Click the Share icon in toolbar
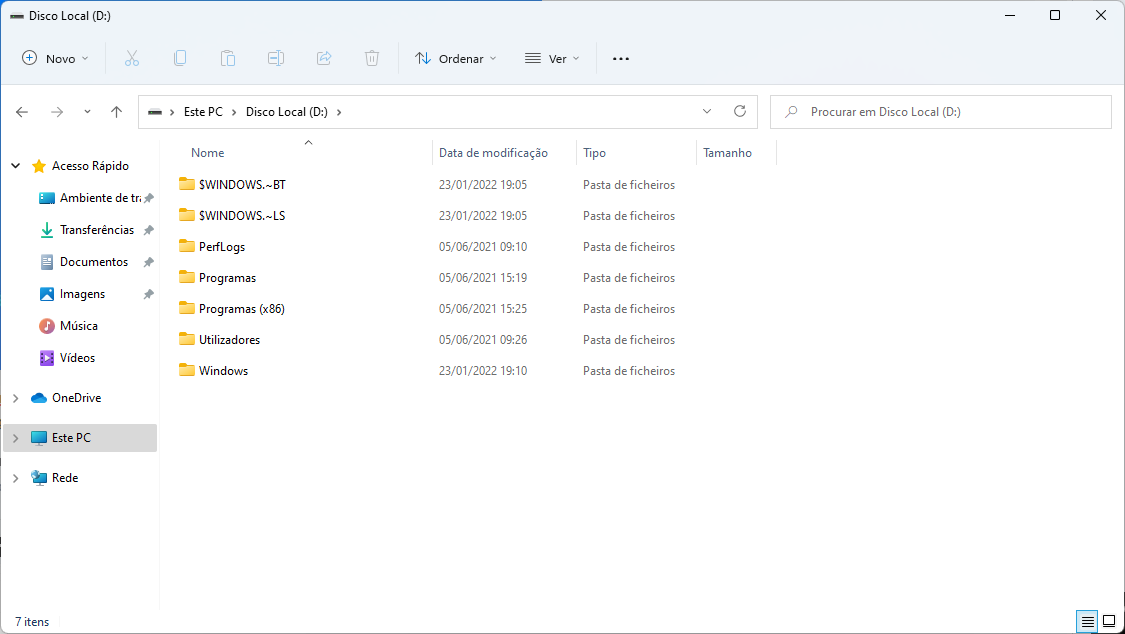Image resolution: width=1125 pixels, height=634 pixels. coord(324,59)
